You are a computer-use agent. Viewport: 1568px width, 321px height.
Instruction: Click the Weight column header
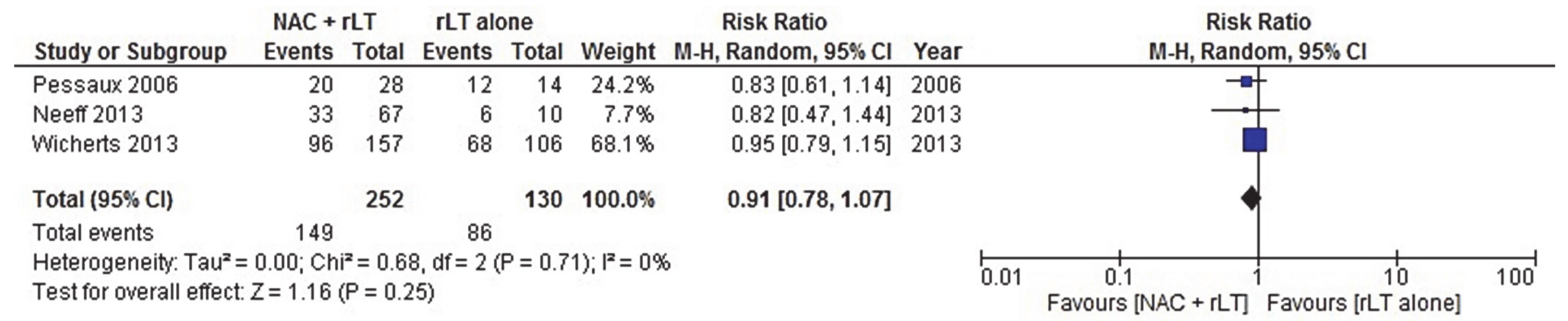[618, 52]
